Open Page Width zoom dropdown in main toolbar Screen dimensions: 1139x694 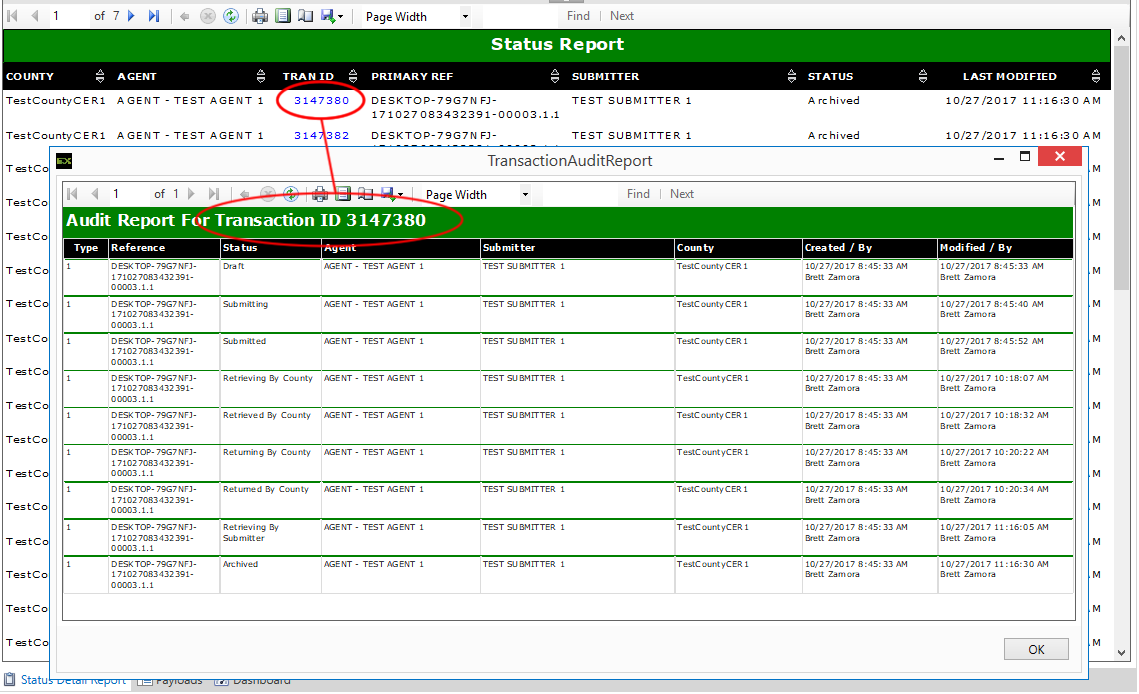tap(465, 17)
